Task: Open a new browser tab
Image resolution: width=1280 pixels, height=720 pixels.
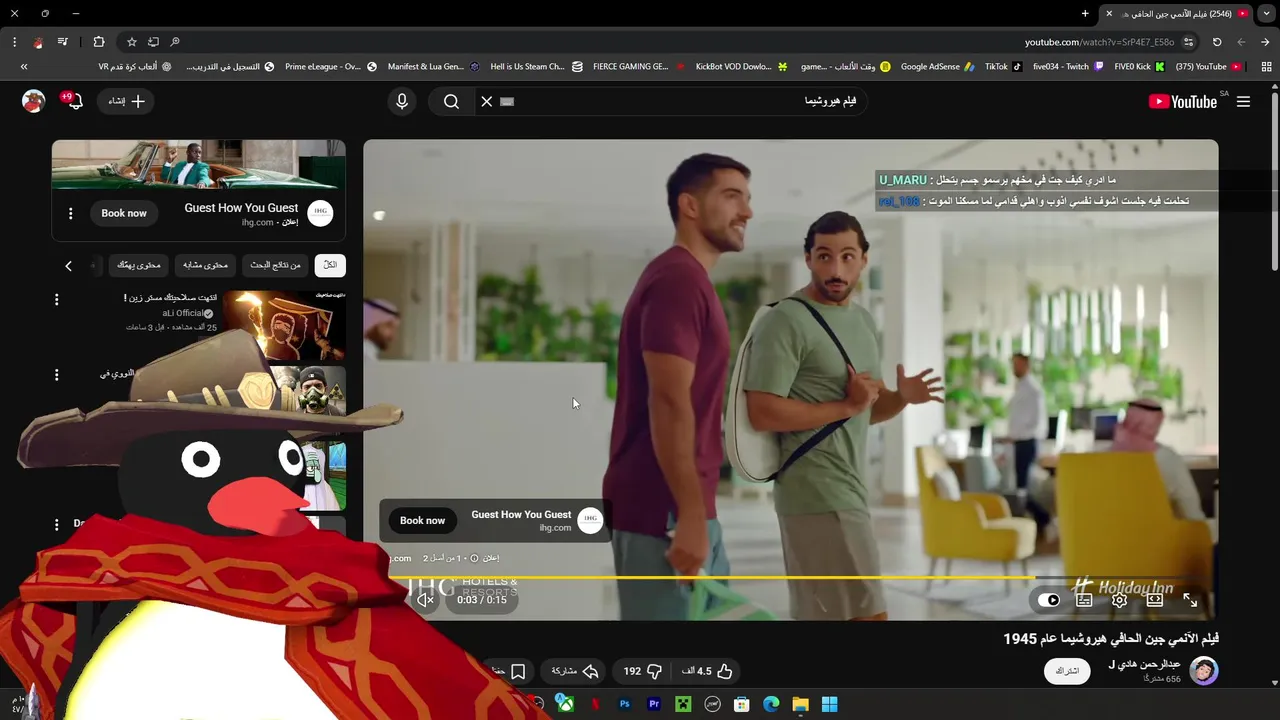Action: point(1085,14)
